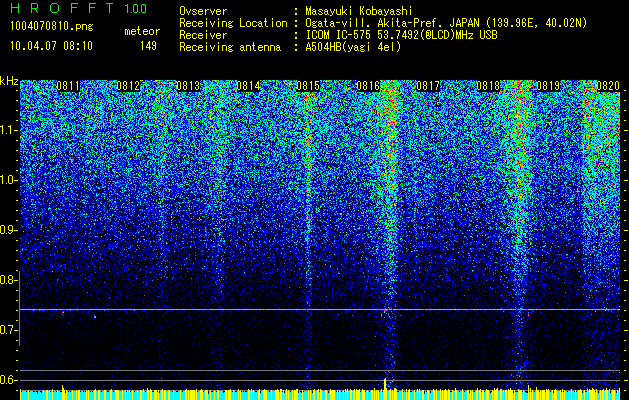629x400 pixels.
Task: Click the 0811 time marker
Action: 68,86
